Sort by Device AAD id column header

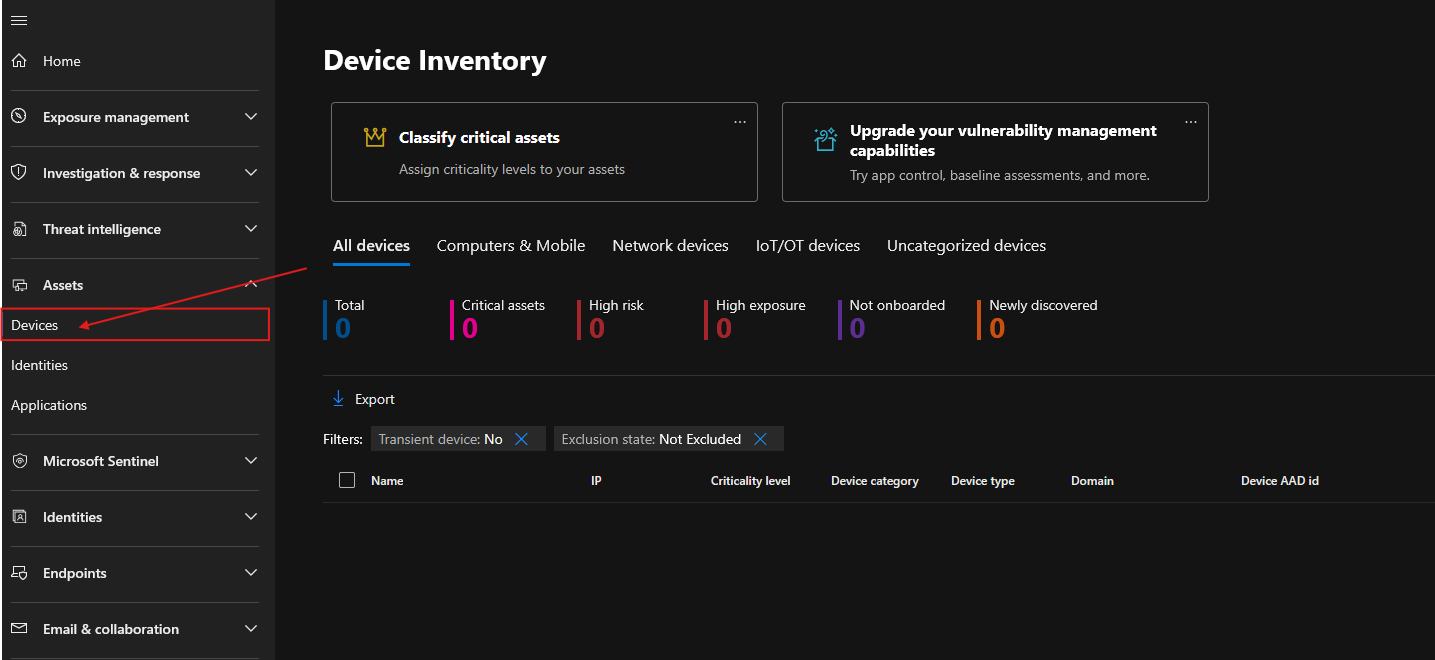(1280, 481)
